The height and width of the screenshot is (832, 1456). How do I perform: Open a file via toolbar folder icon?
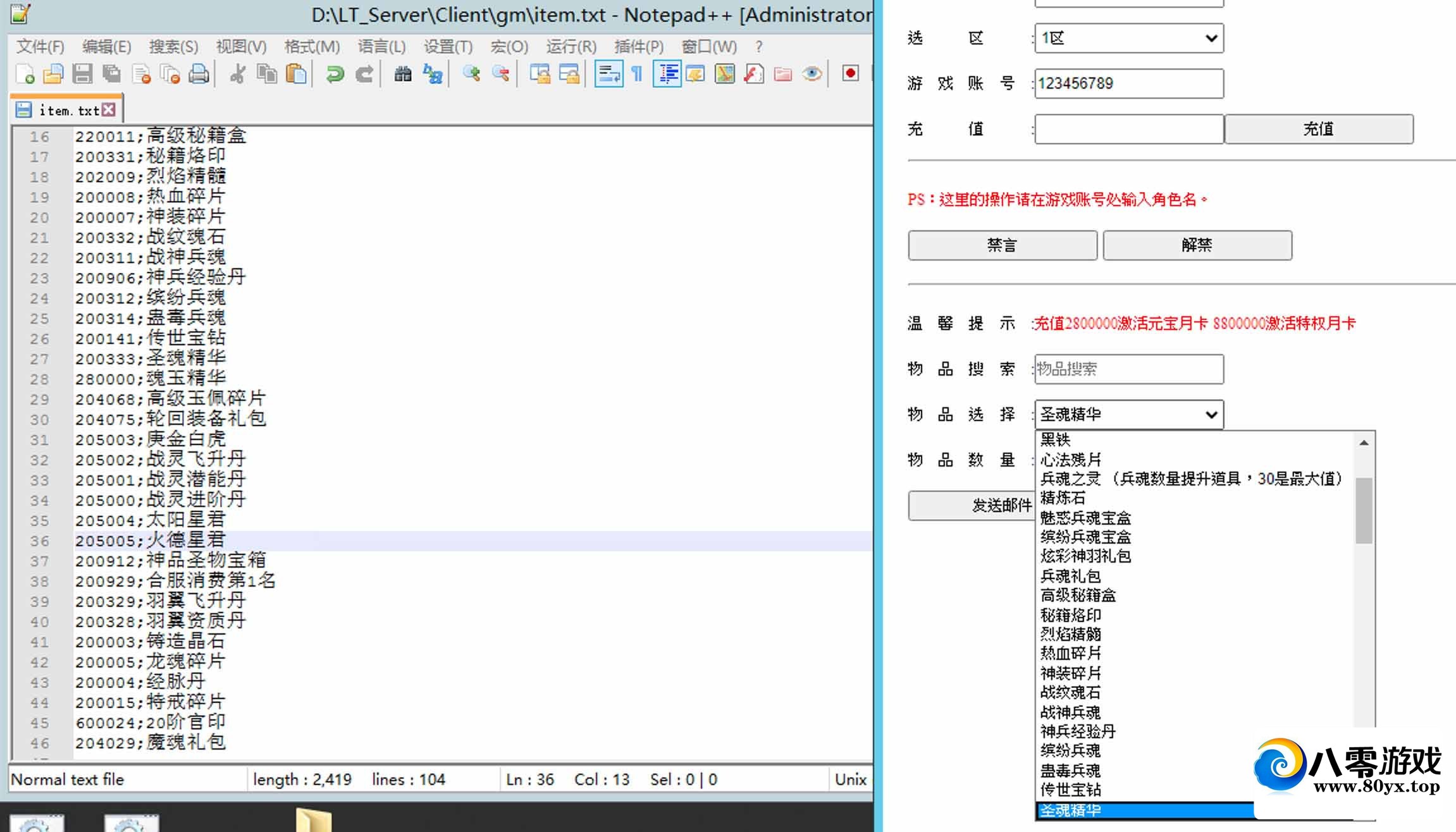[53, 74]
